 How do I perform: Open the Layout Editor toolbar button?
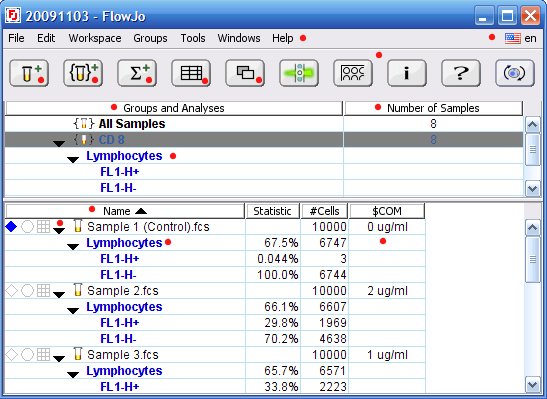click(245, 73)
